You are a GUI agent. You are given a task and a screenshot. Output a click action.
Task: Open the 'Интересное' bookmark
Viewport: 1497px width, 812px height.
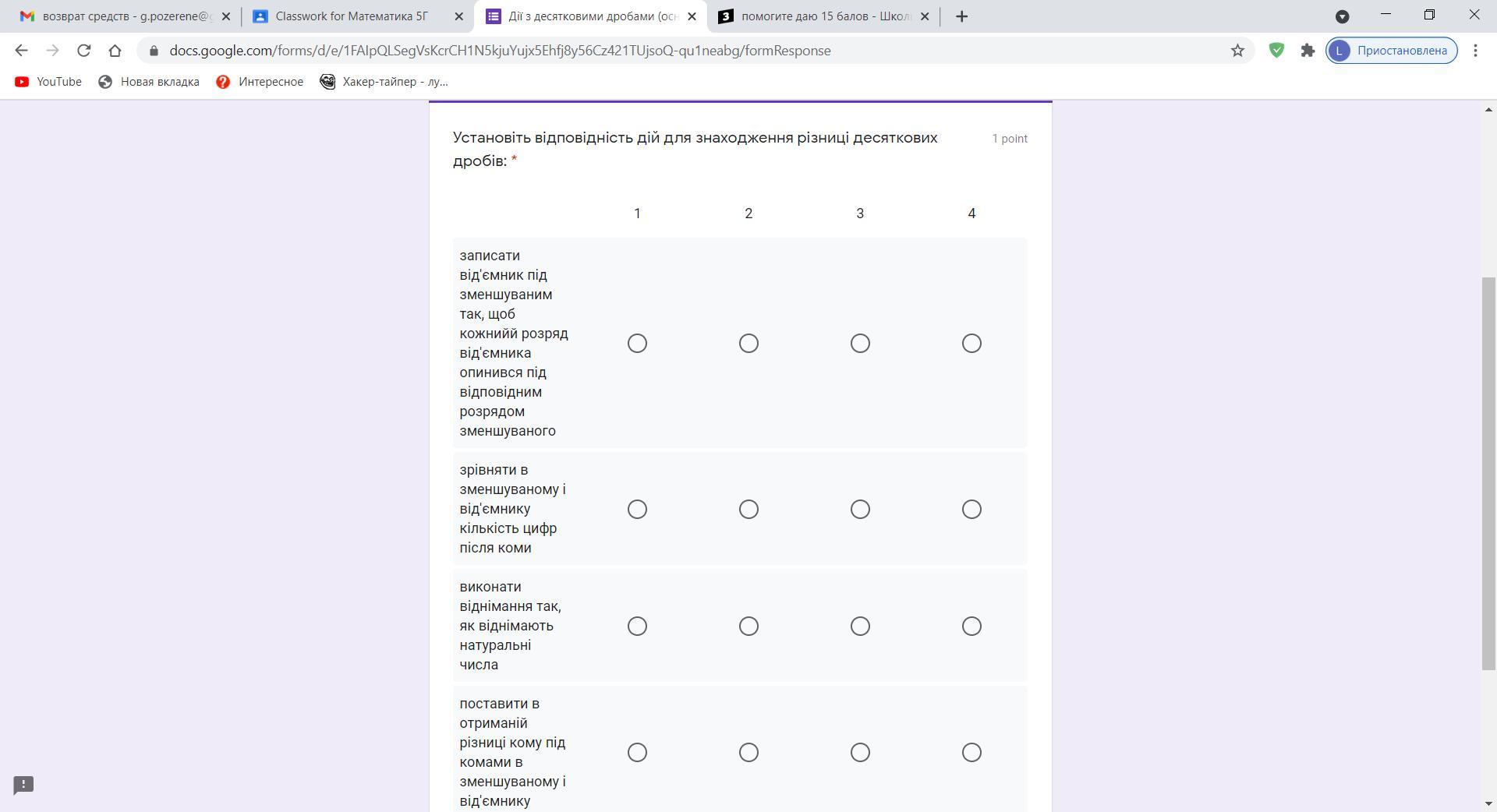(x=260, y=82)
